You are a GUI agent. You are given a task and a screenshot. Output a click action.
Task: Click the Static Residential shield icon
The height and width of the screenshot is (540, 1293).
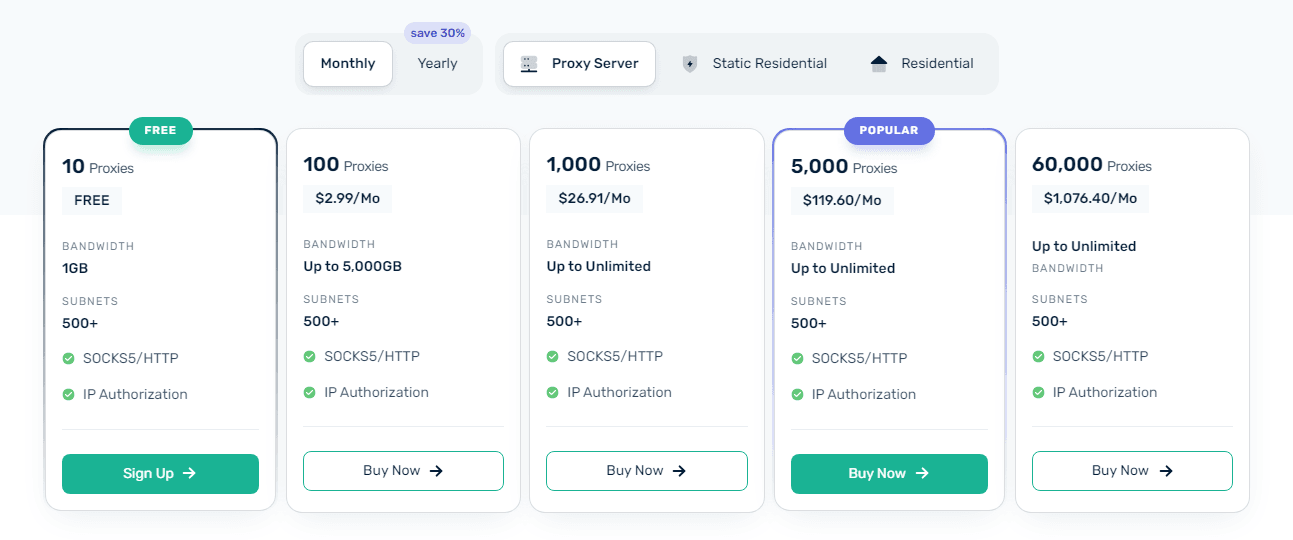pyautogui.click(x=689, y=64)
